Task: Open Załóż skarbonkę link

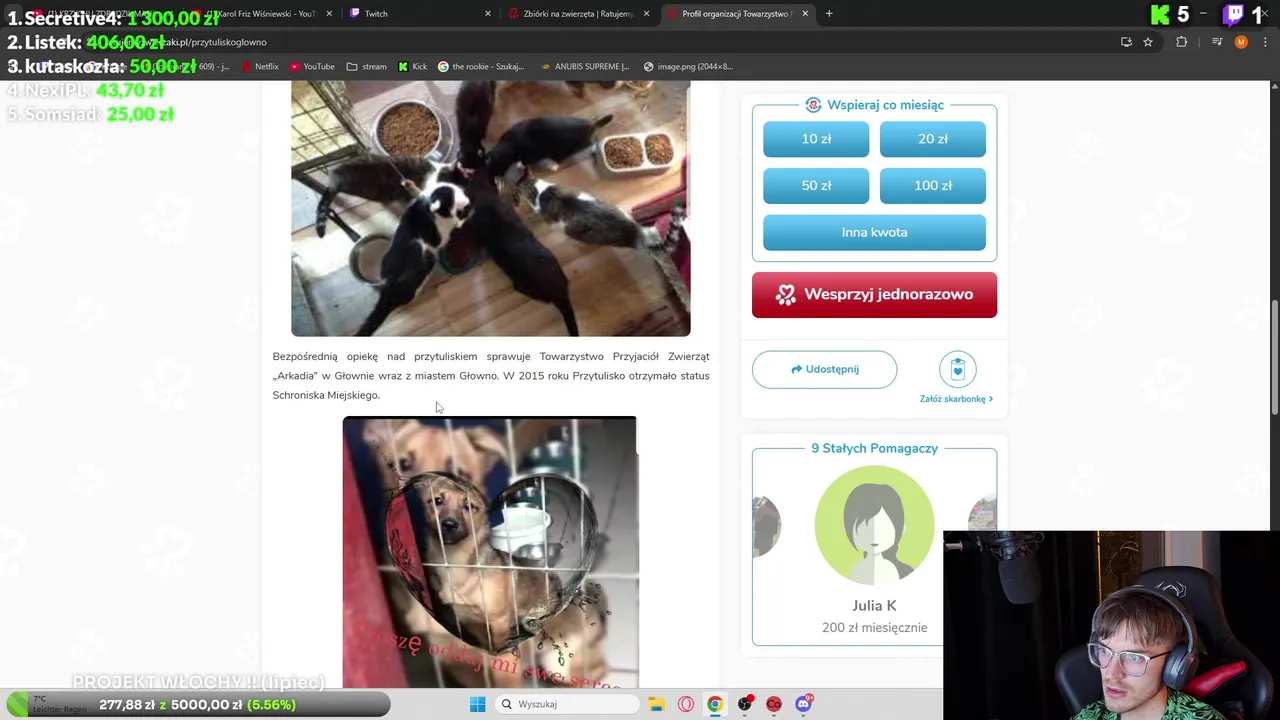Action: tap(956, 399)
